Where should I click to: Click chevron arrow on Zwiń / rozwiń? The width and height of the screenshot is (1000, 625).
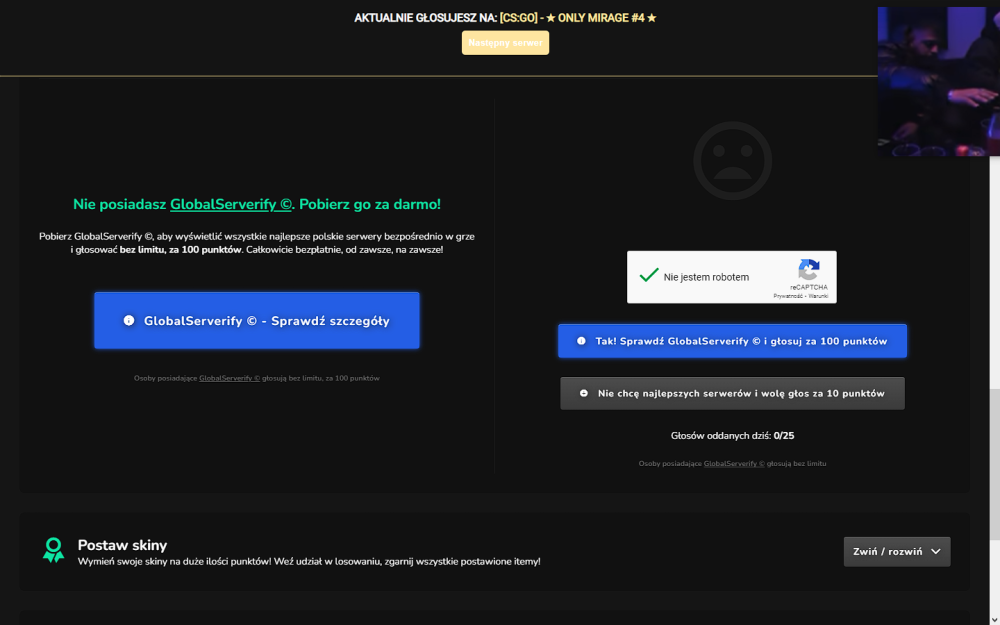(936, 552)
